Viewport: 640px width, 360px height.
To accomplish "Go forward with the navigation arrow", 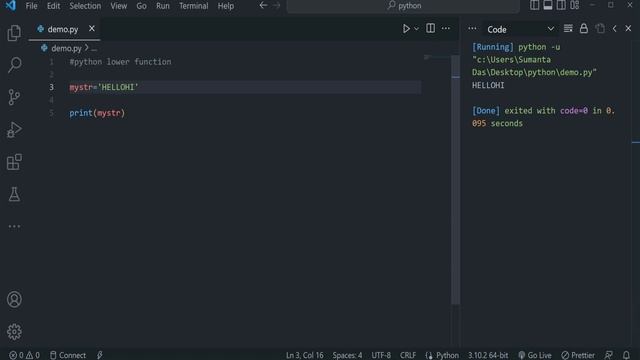I will click(x=277, y=5).
